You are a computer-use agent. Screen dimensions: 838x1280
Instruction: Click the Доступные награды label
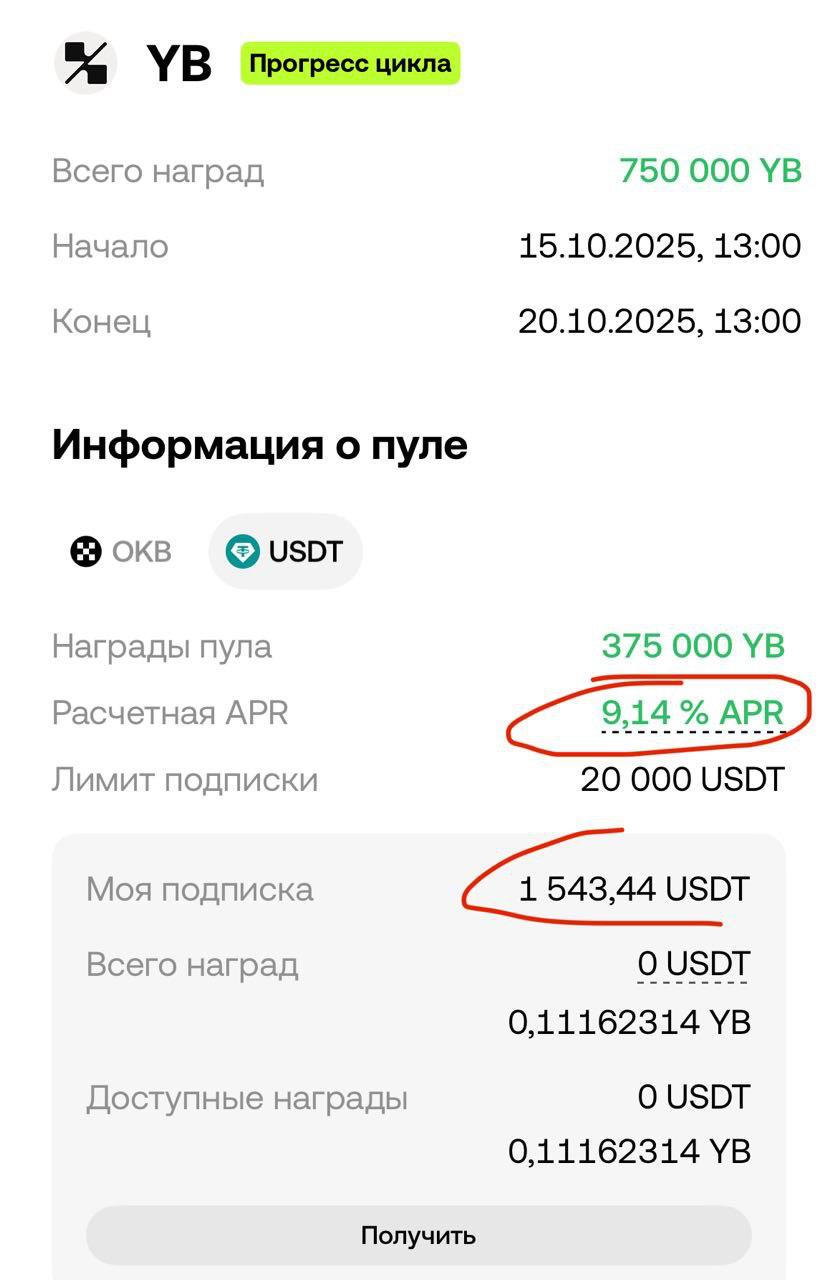(247, 1098)
